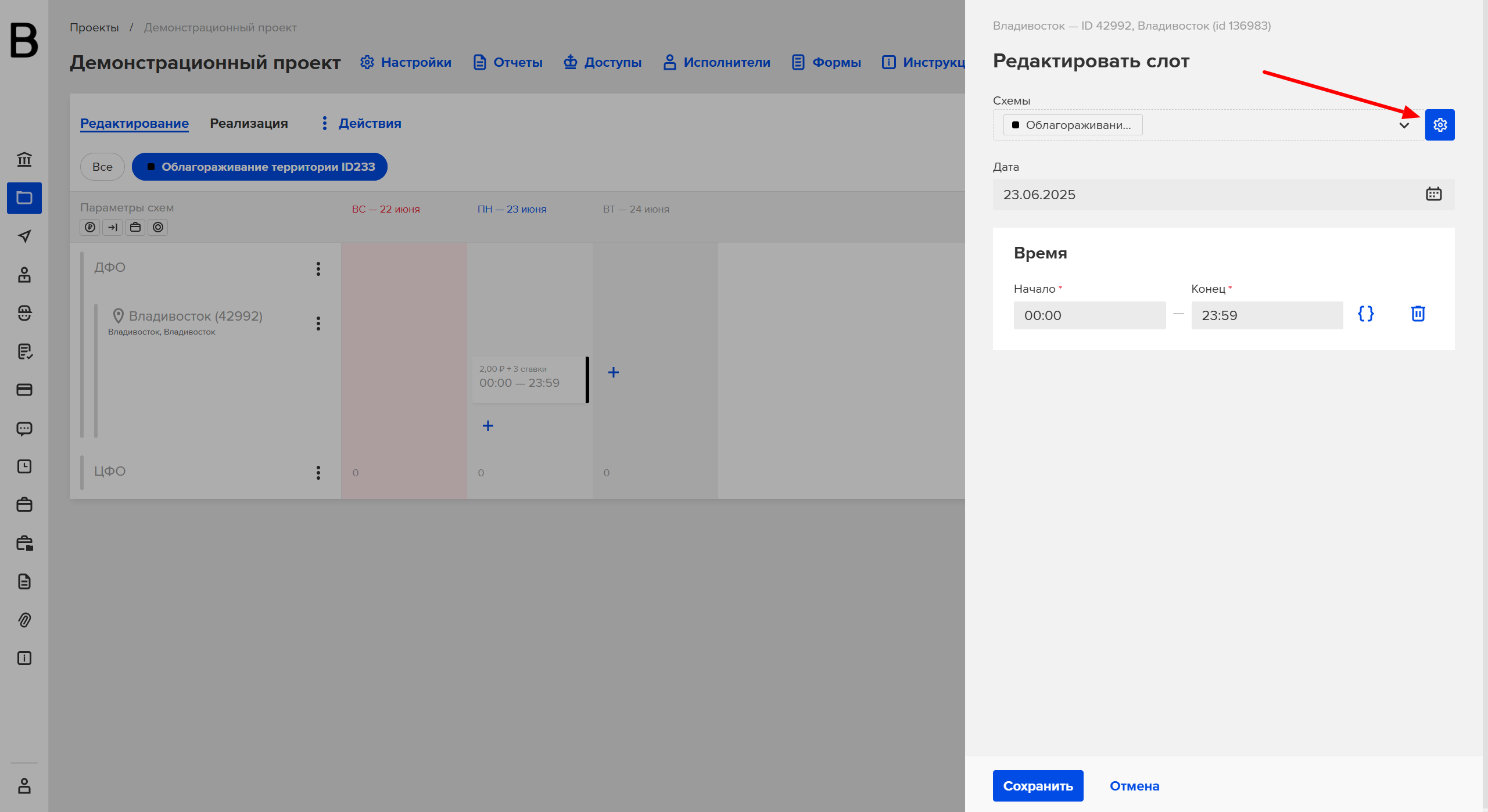Open the 00:00 — 23:59 slot card

(x=530, y=380)
